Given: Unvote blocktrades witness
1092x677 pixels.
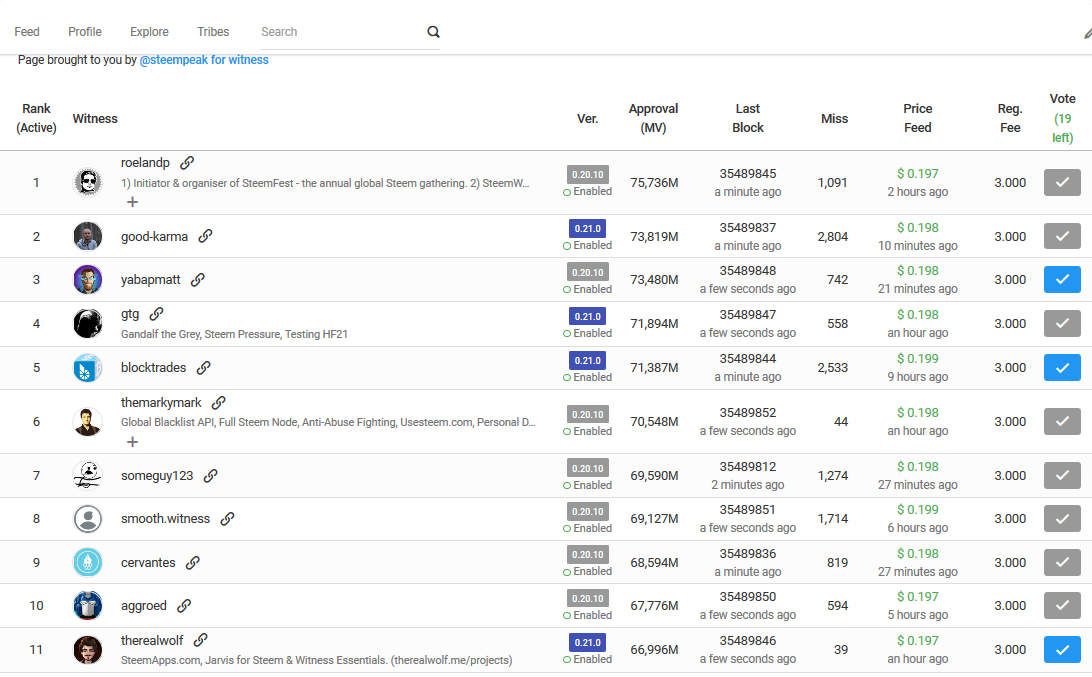Looking at the screenshot, I should point(1062,368).
